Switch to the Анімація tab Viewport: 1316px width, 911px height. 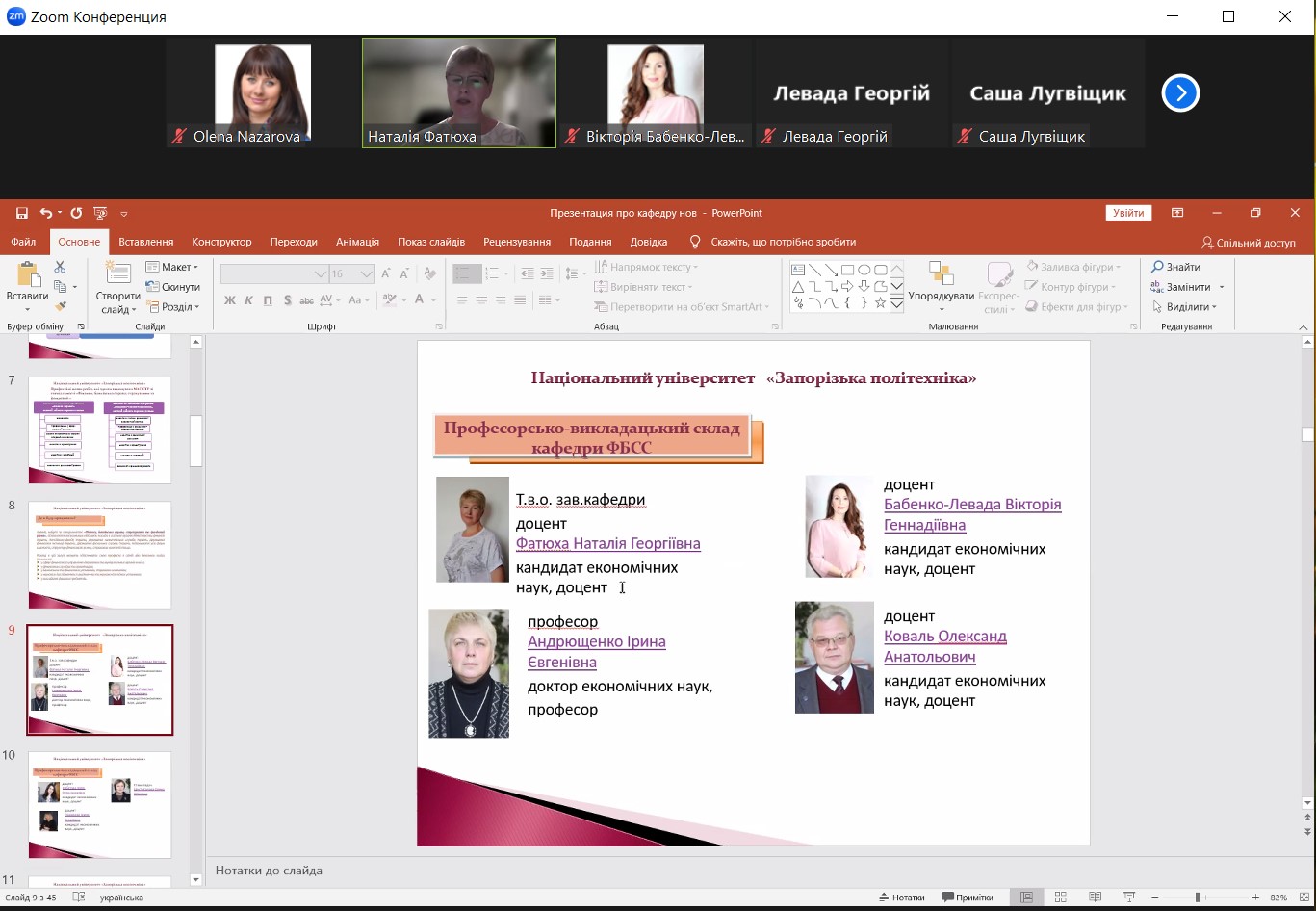(x=357, y=242)
